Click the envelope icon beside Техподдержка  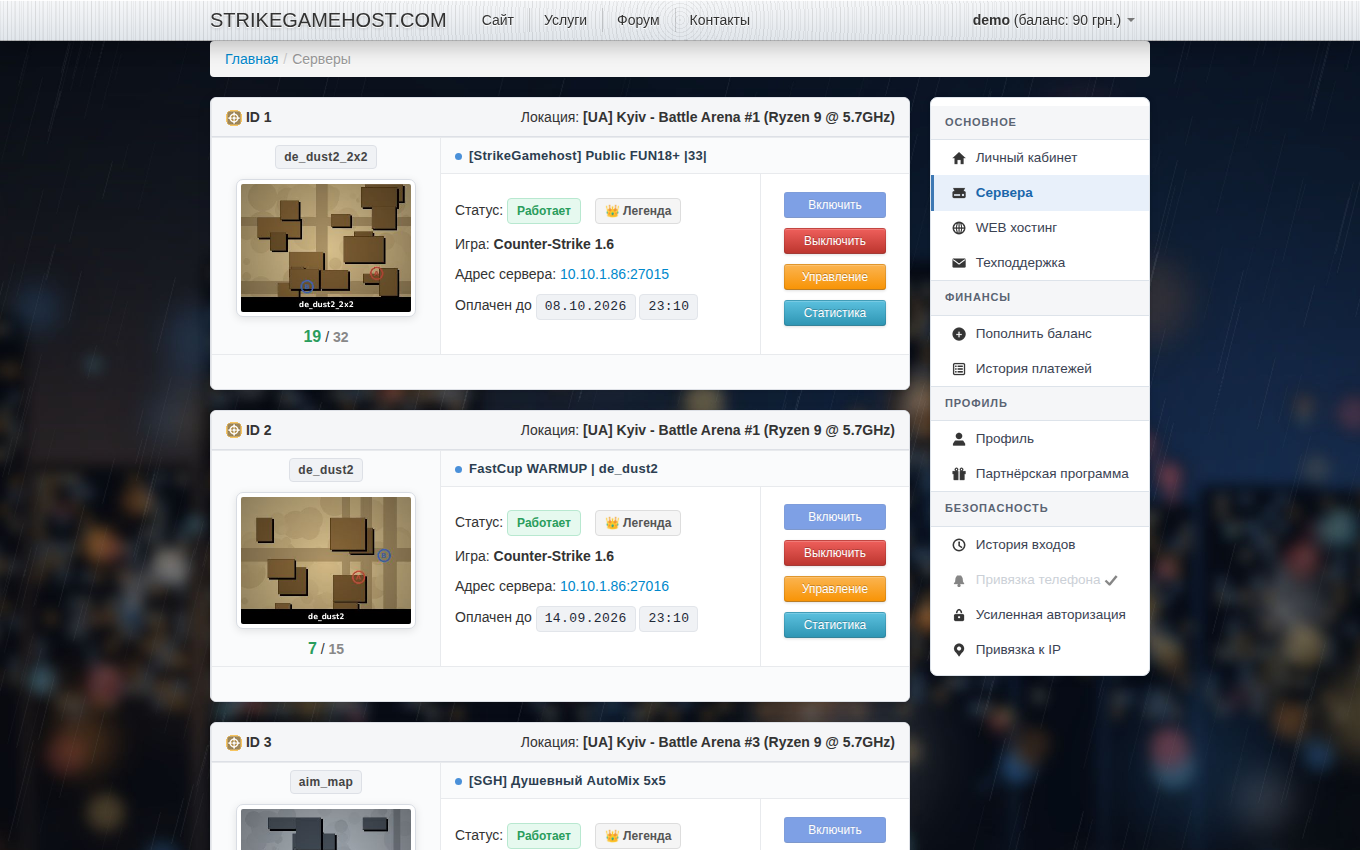click(x=959, y=263)
